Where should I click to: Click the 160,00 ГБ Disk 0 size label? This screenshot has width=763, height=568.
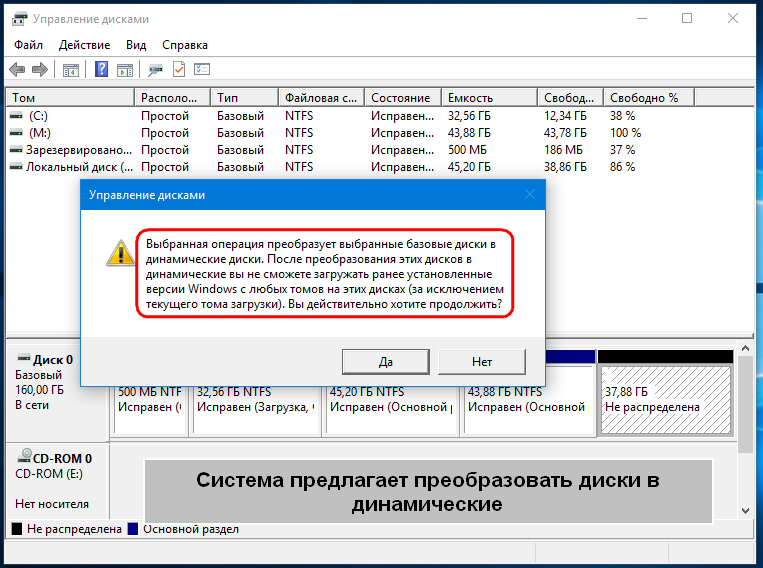coord(39,390)
